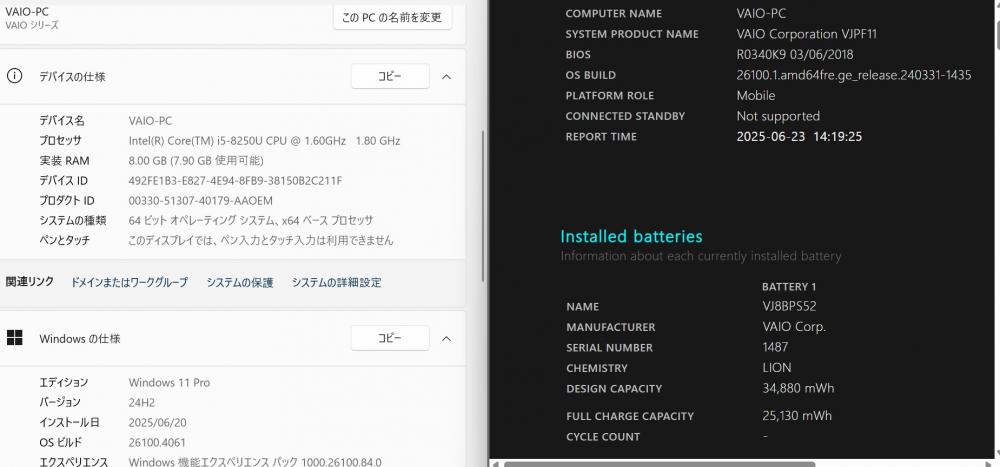Copy the device specifications
Screen dimensions: 1000x467
coord(390,77)
